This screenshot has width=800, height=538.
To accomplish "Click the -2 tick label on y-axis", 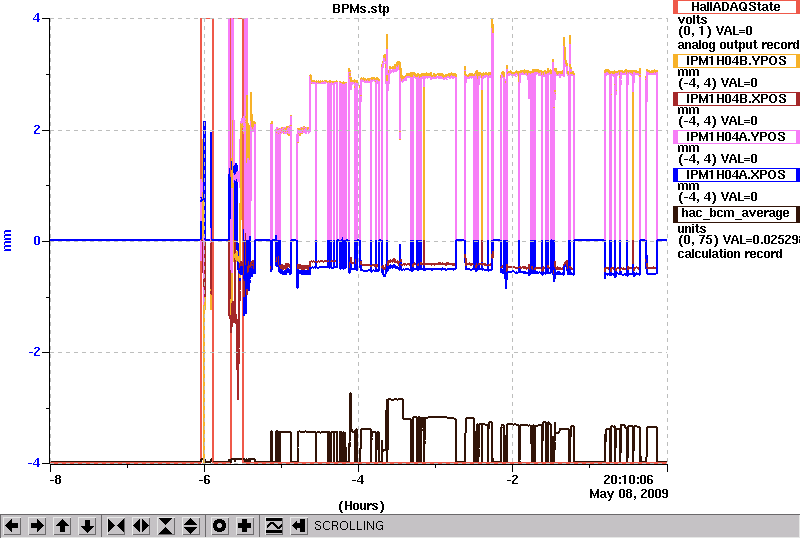I will 34,352.
